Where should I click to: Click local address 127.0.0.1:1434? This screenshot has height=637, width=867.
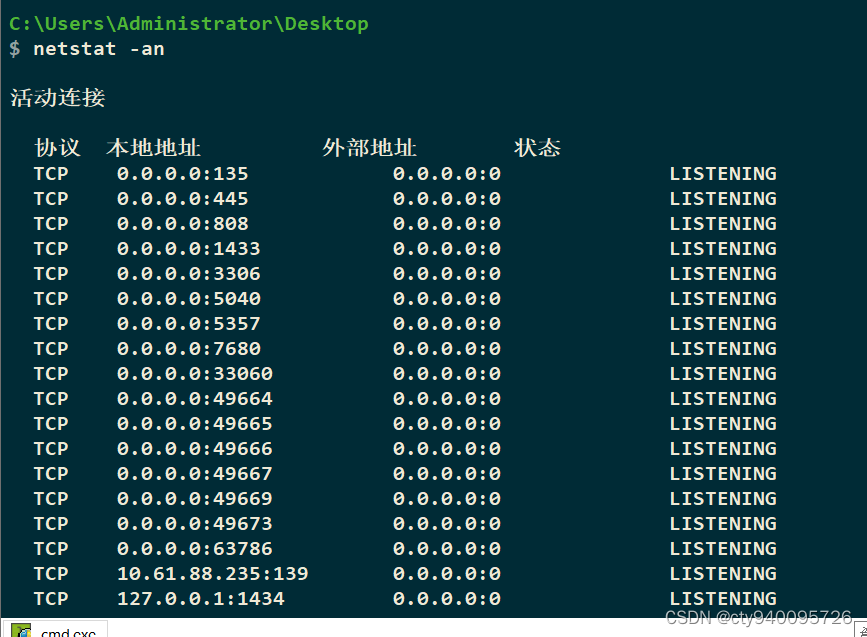tap(201, 599)
